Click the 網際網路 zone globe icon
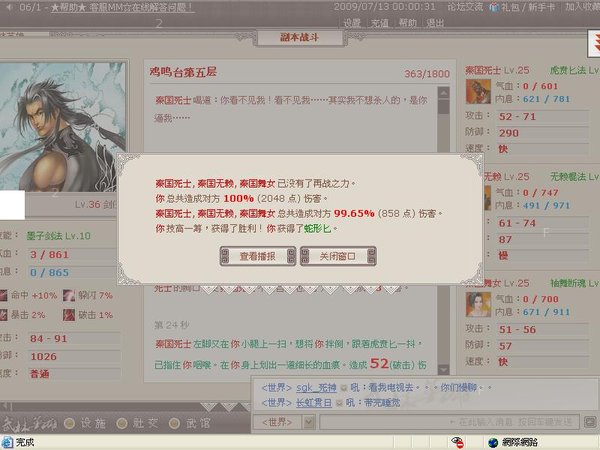Screen dimensions: 600x450 493,443
